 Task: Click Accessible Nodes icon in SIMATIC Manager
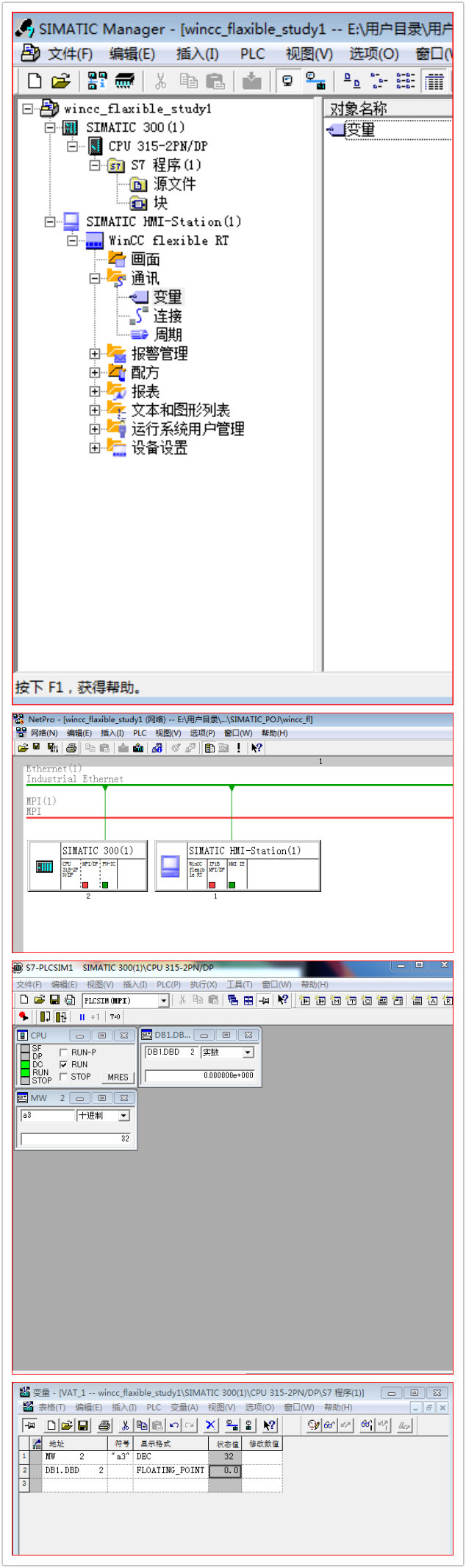[x=97, y=81]
